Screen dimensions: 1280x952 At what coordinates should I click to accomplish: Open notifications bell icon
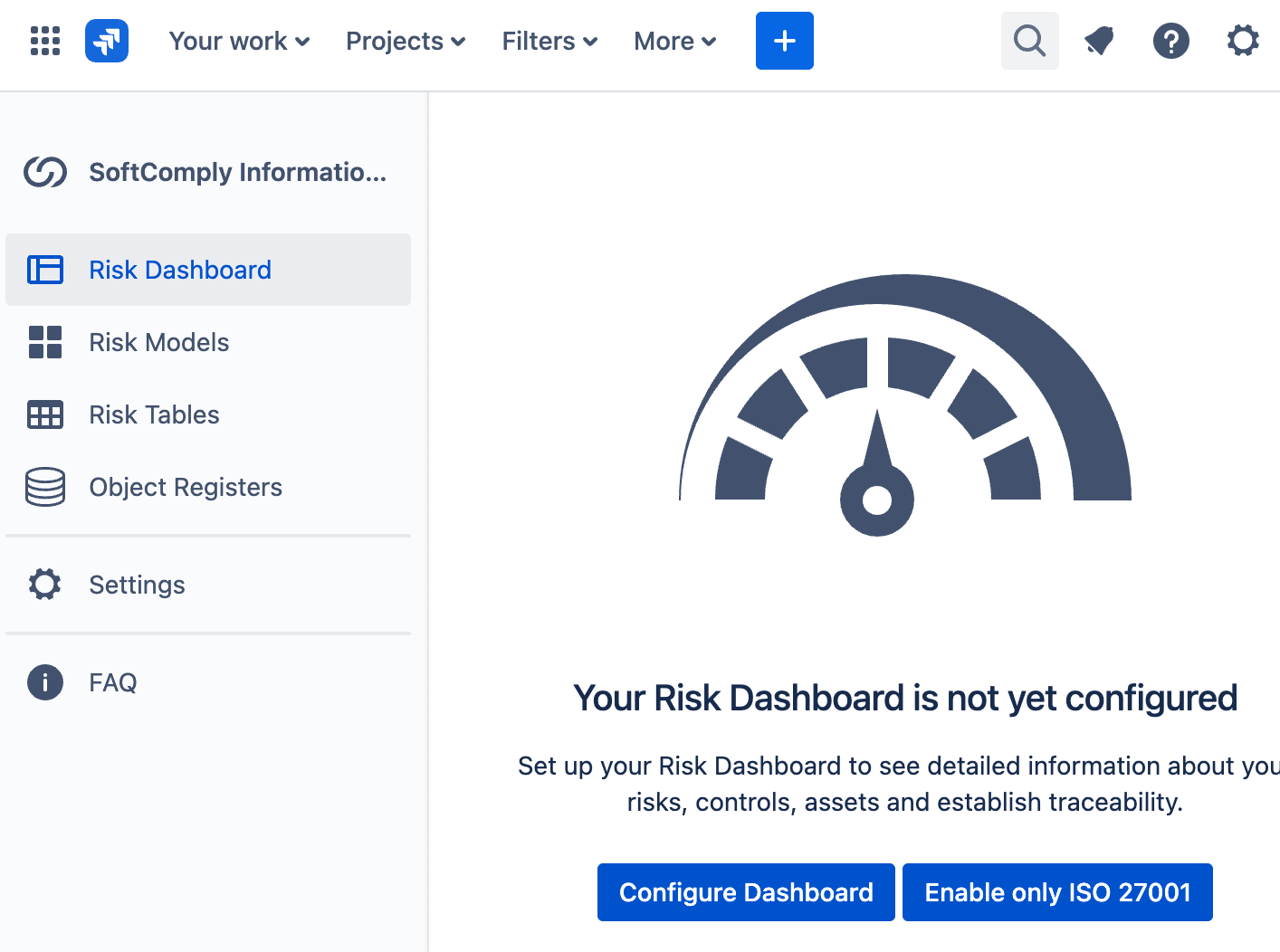(x=1099, y=41)
